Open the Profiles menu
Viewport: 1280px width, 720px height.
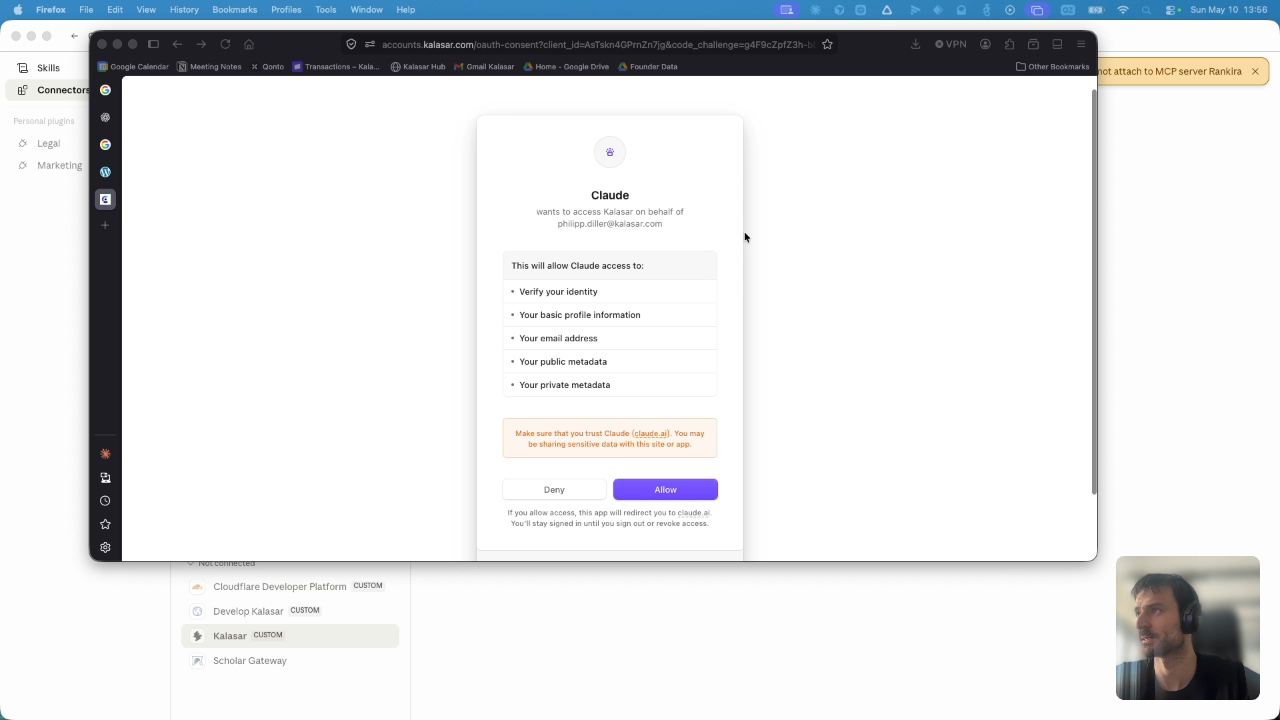coord(286,10)
